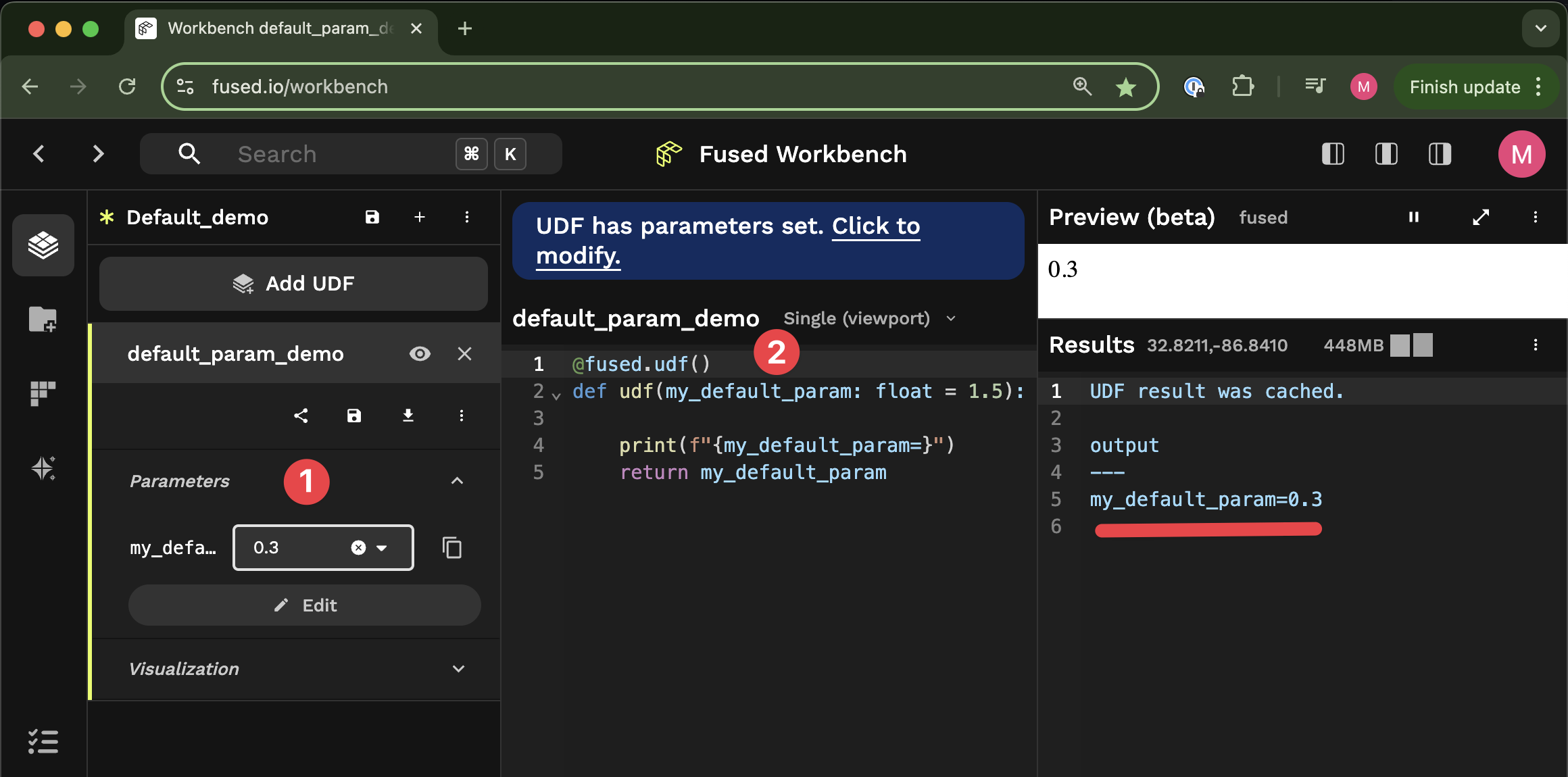This screenshot has width=1568, height=777.
Task: Expand the Visualization section
Action: 458,668
